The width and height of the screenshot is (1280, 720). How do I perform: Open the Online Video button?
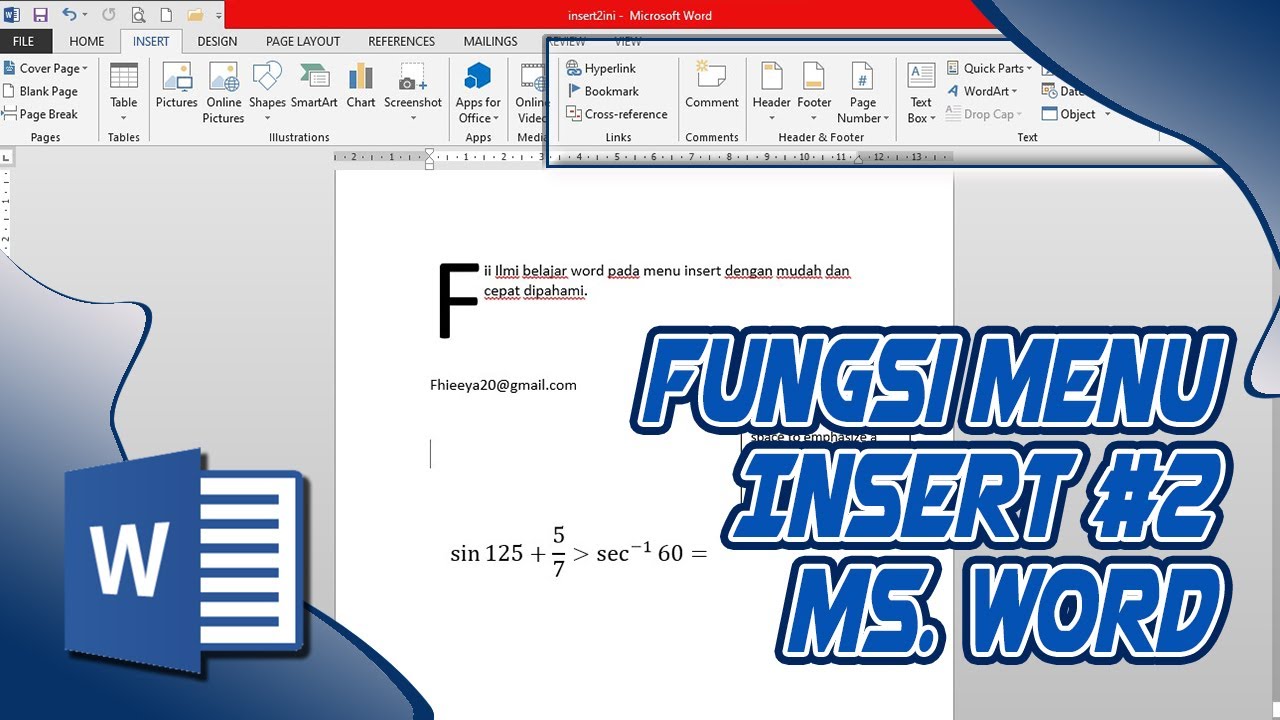(x=531, y=93)
